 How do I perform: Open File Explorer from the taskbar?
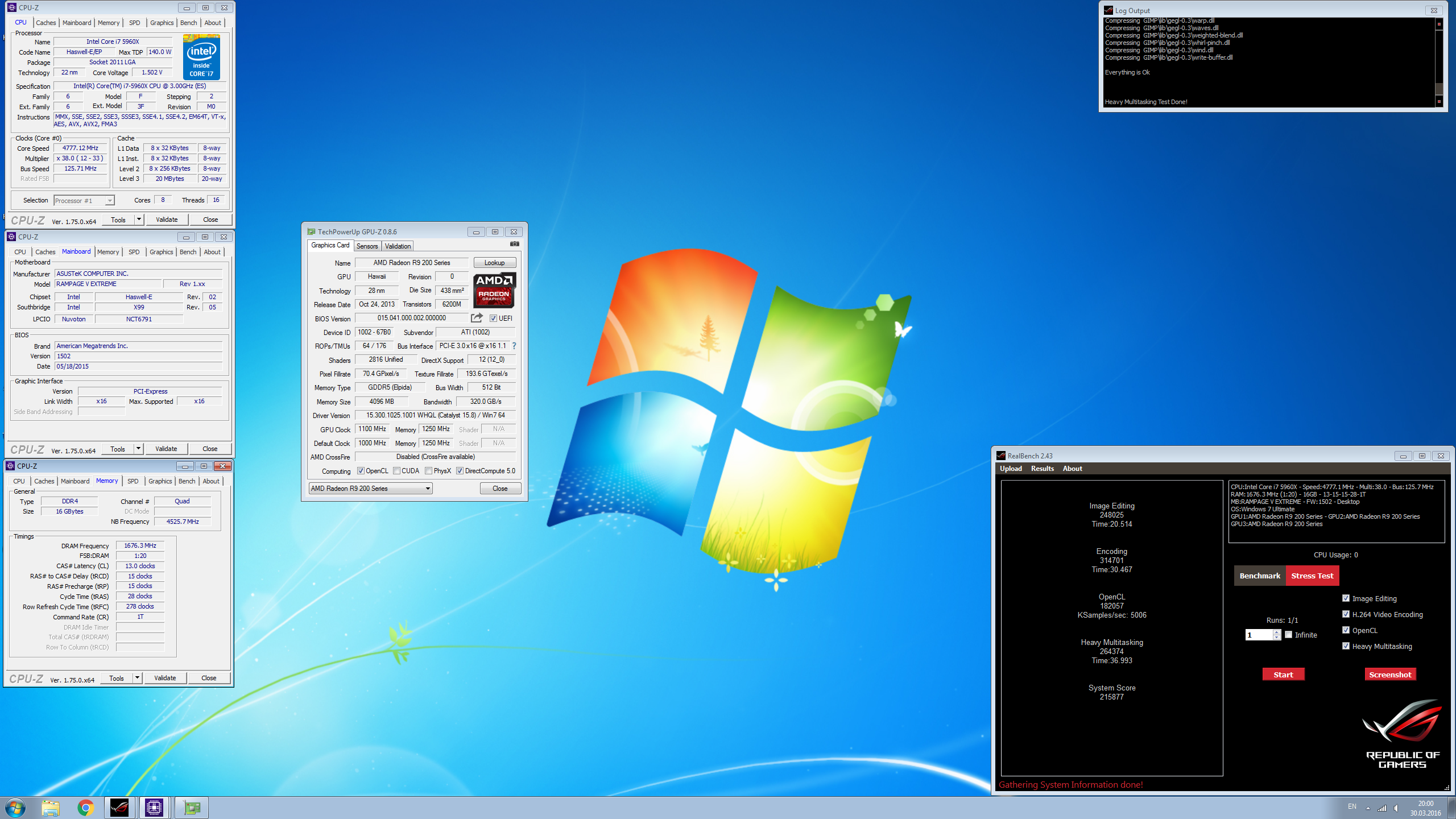point(51,808)
